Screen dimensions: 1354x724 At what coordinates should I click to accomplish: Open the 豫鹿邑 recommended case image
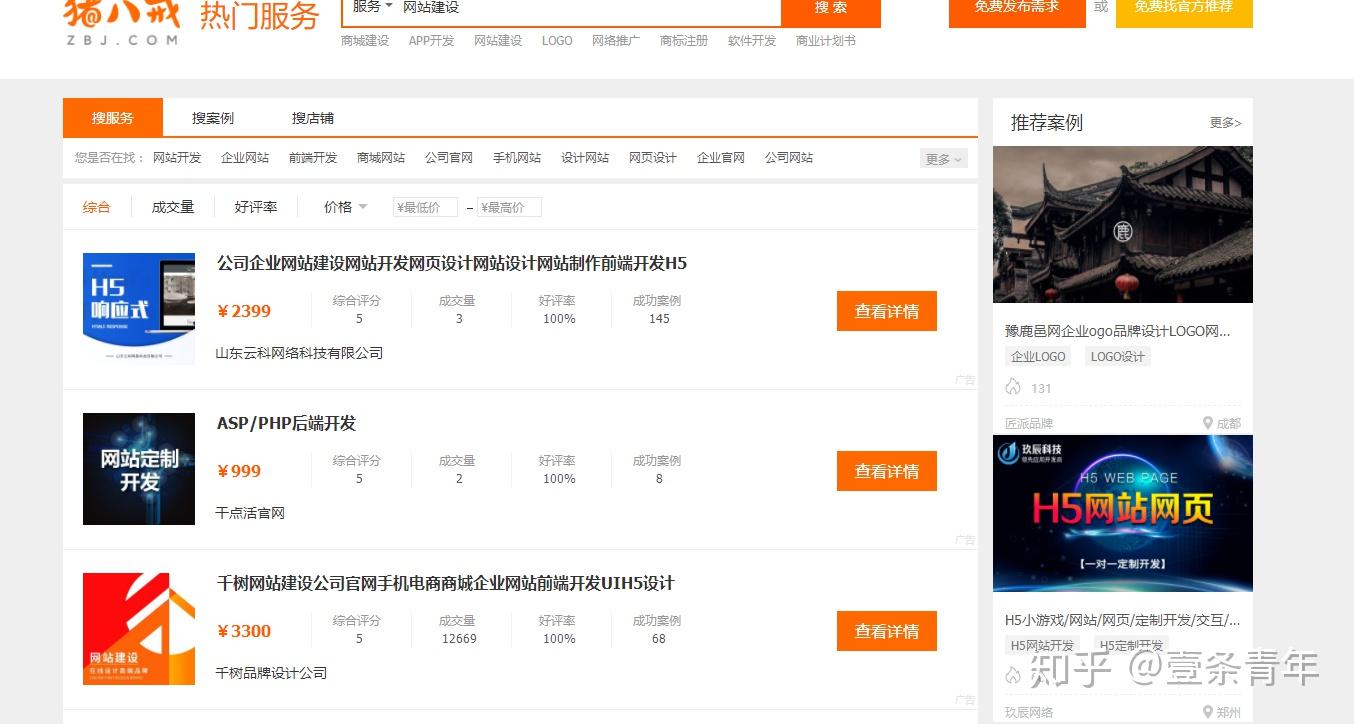[1123, 225]
